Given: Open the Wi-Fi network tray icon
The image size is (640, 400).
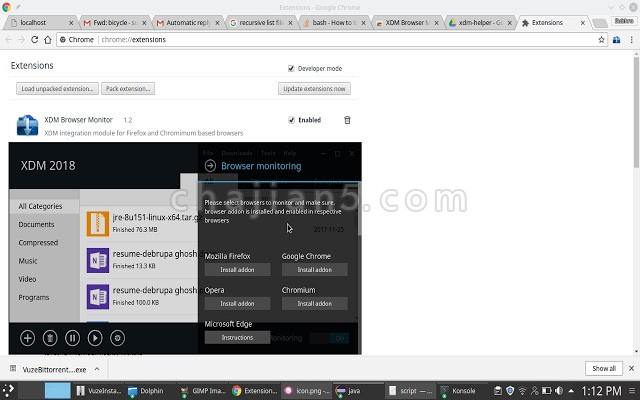Looking at the screenshot, I should (x=522, y=391).
